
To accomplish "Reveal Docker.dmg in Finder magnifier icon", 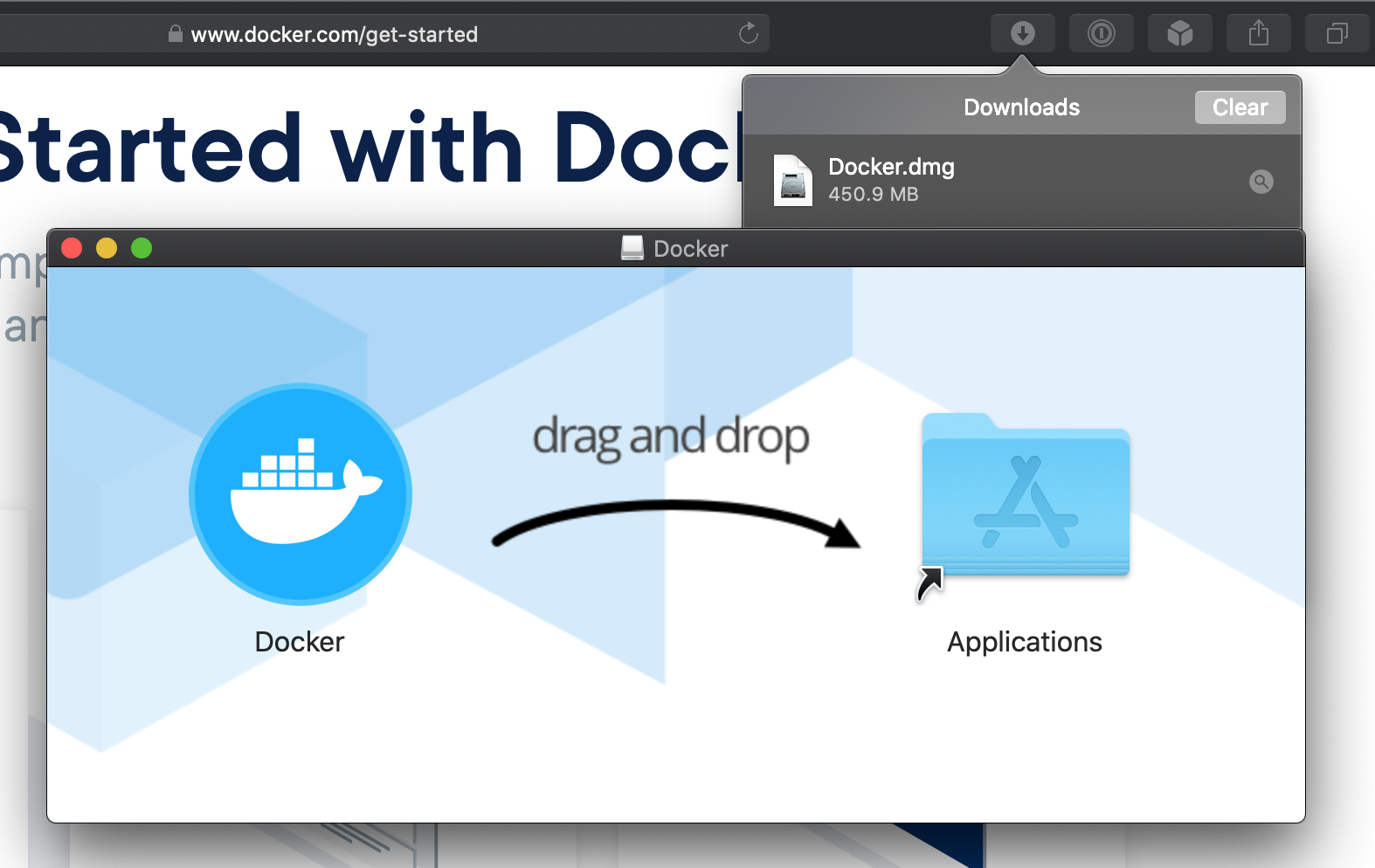I will [1261, 182].
